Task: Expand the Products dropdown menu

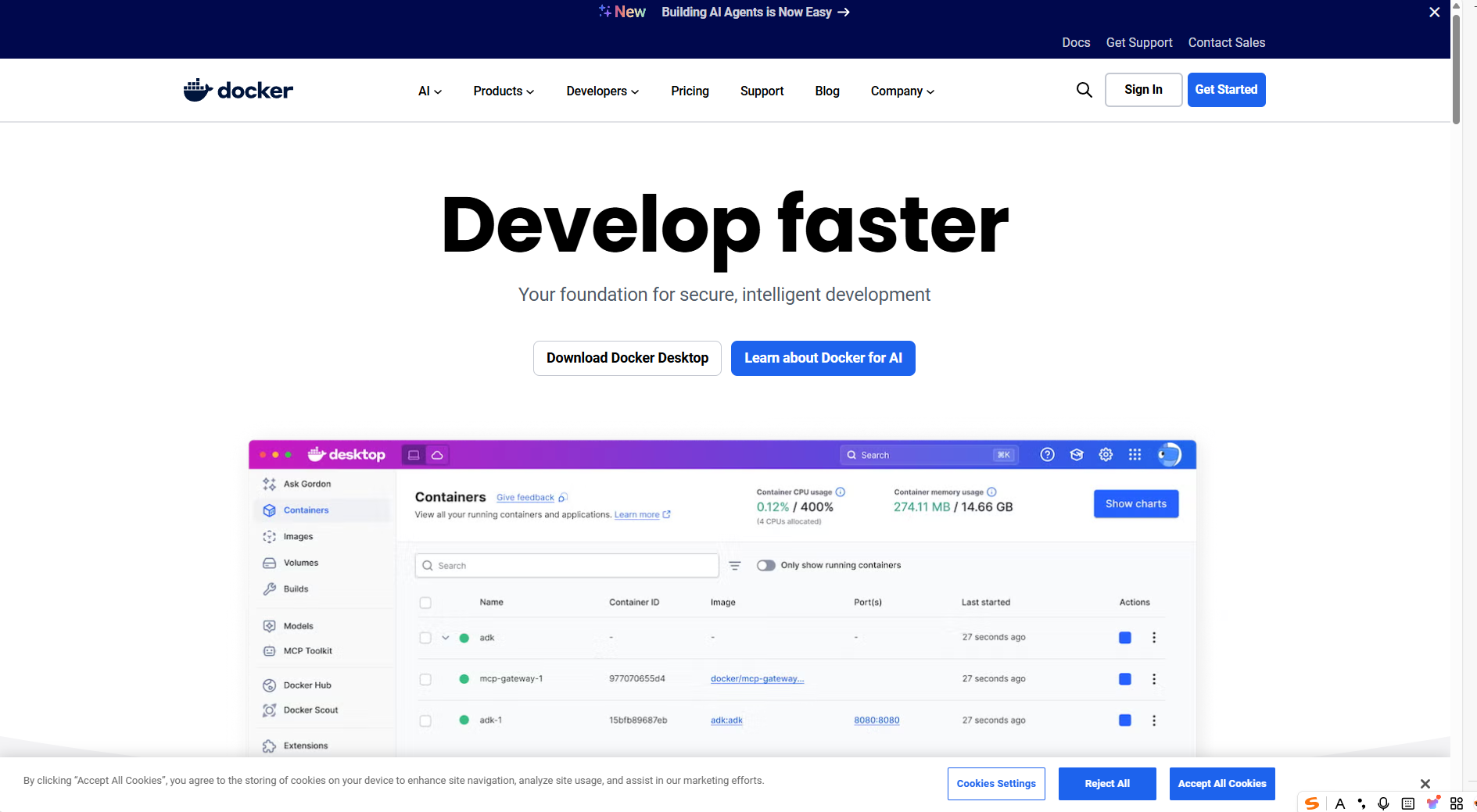Action: [x=504, y=91]
